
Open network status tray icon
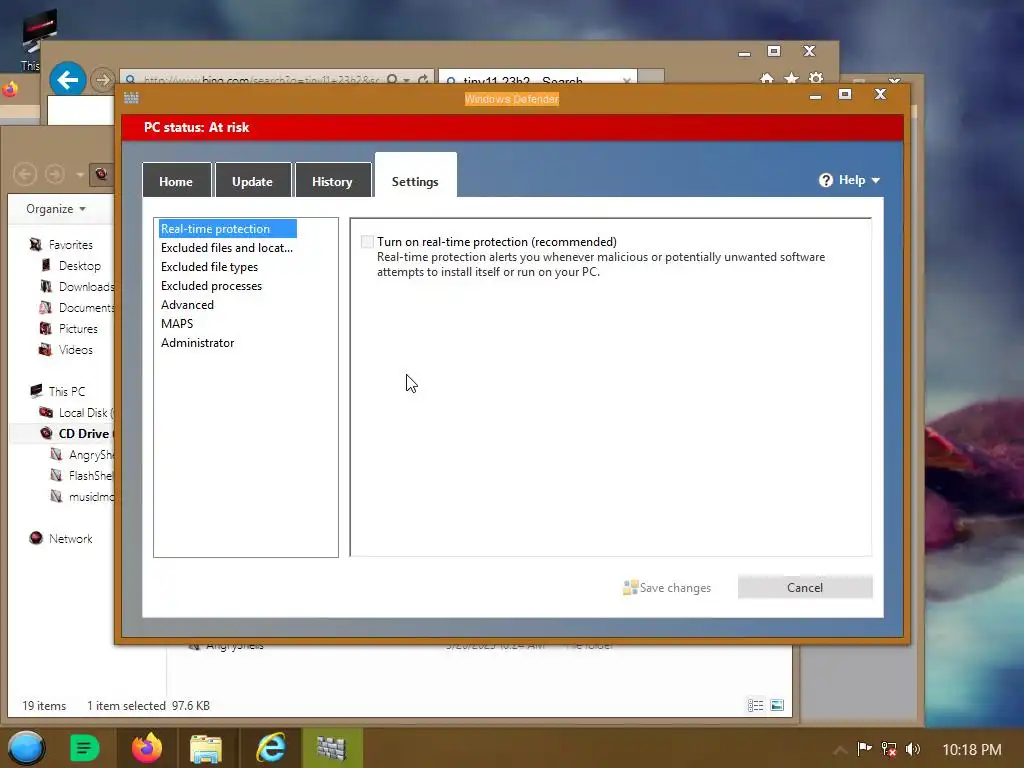(889, 749)
